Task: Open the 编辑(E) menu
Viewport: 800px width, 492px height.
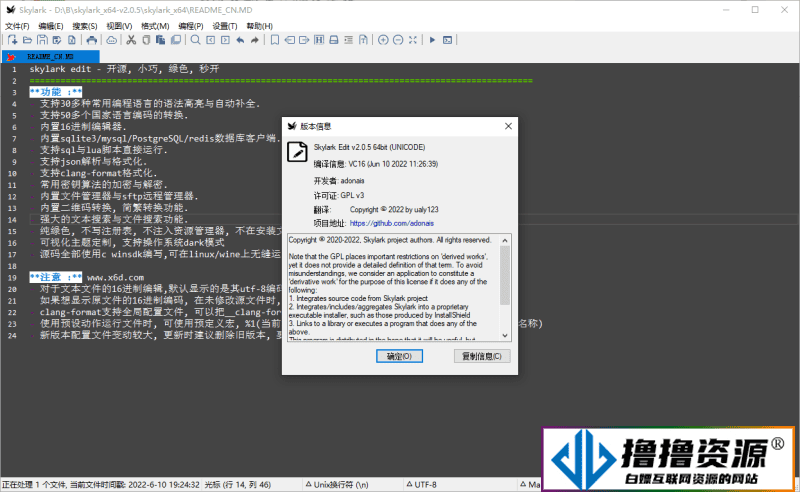Action: click(51, 26)
